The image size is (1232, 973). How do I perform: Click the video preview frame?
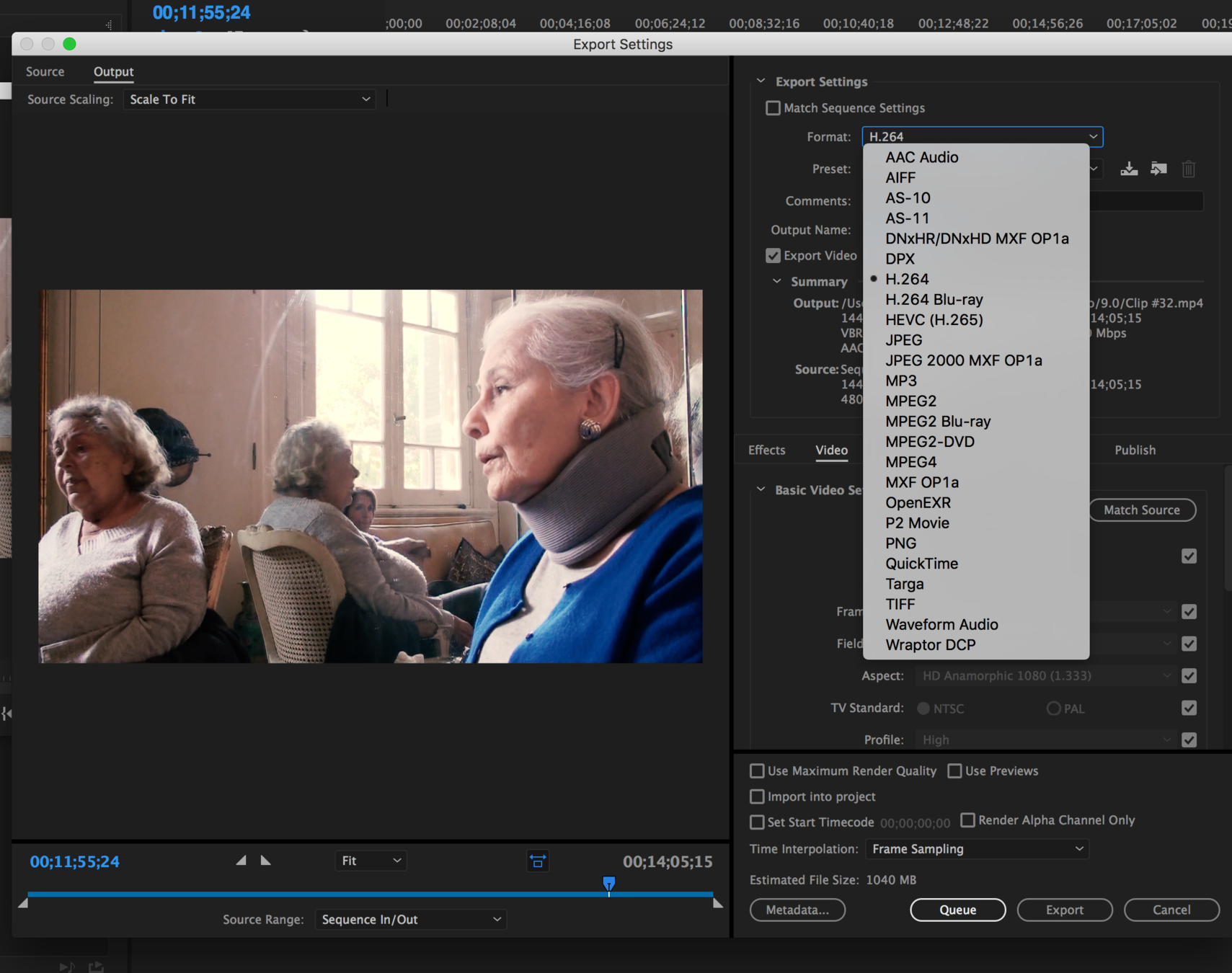(371, 476)
